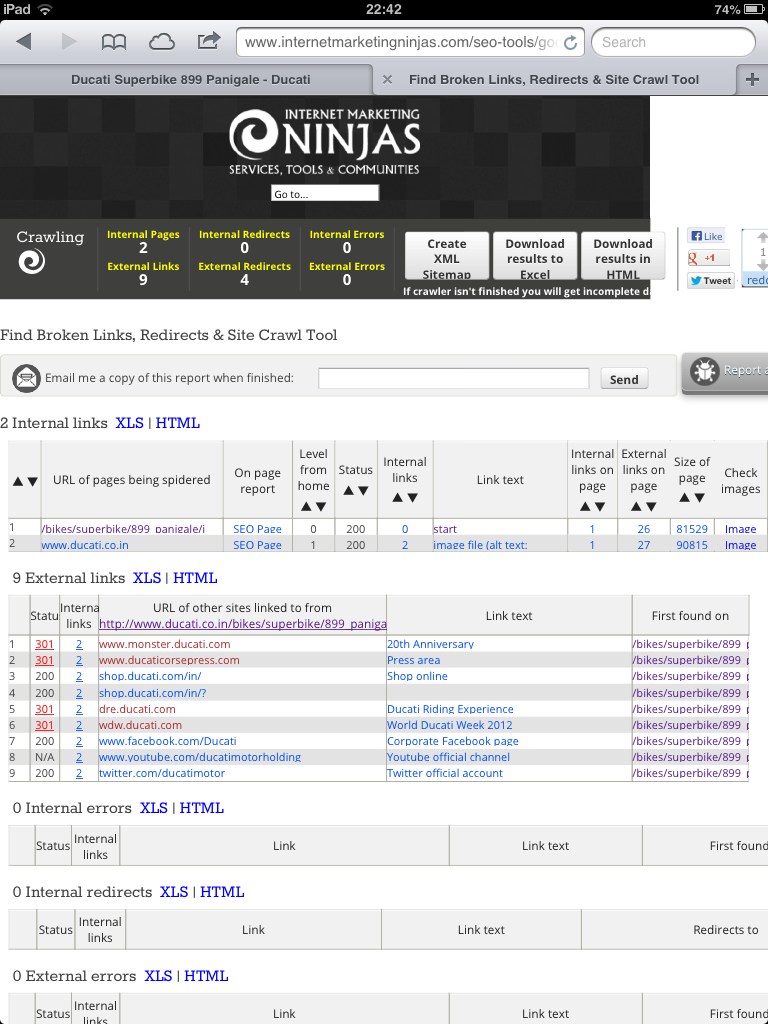This screenshot has width=768, height=1024.
Task: Check Image link for www.ducati.co.in row
Action: pos(741,545)
